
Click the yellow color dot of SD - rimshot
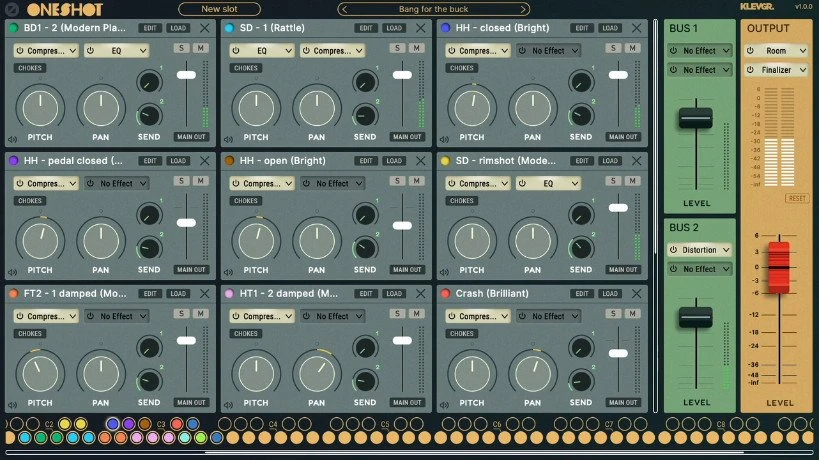[445, 161]
